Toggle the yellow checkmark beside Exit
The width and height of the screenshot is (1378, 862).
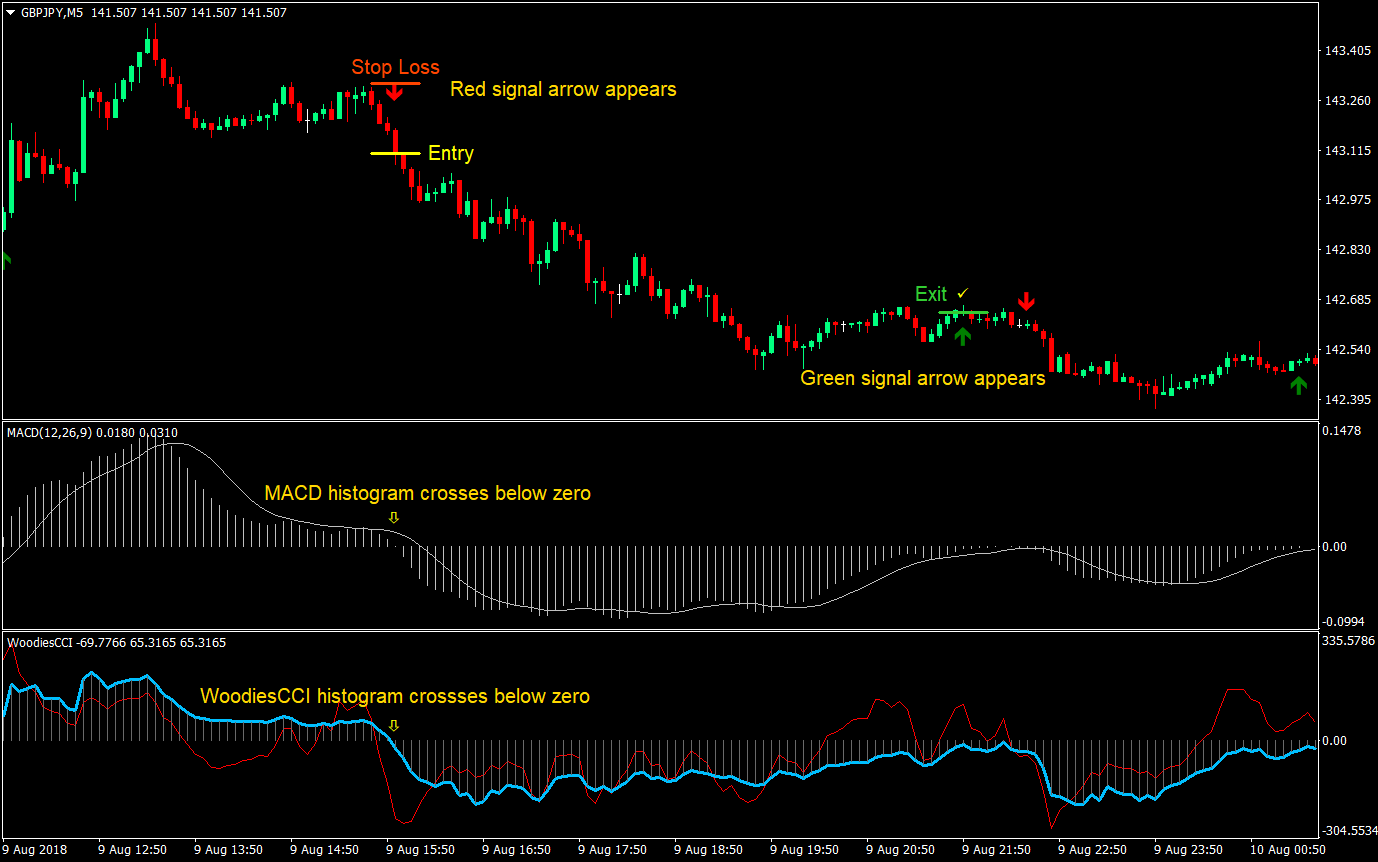pyautogui.click(x=962, y=293)
